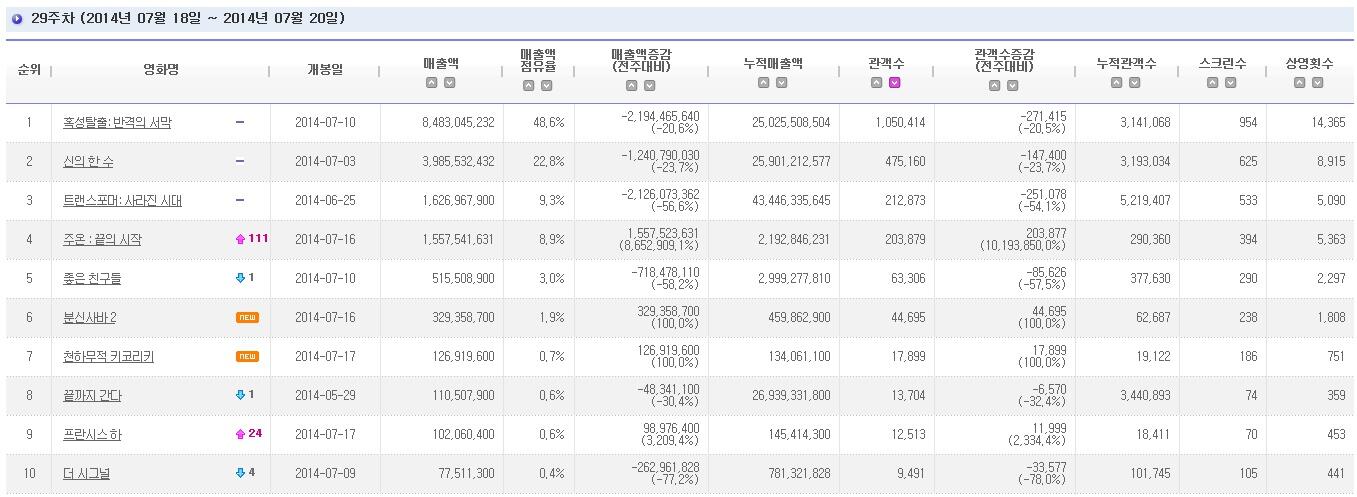Sort 관객수 column ascending
Viewport: 1357px width, 497px height.
[876, 83]
